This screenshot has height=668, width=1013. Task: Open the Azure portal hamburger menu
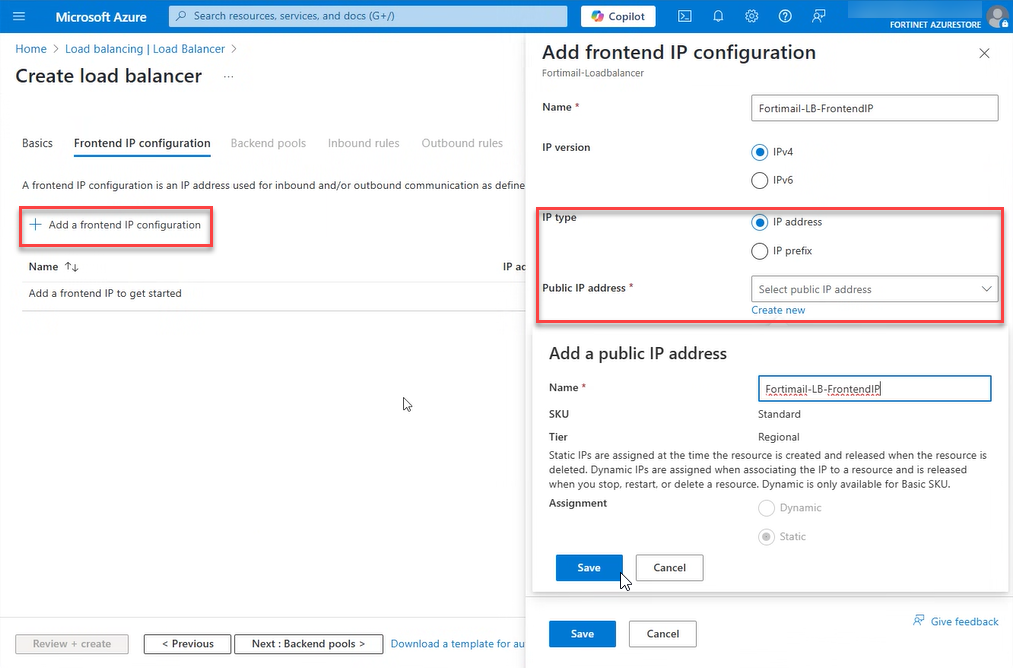pos(19,16)
